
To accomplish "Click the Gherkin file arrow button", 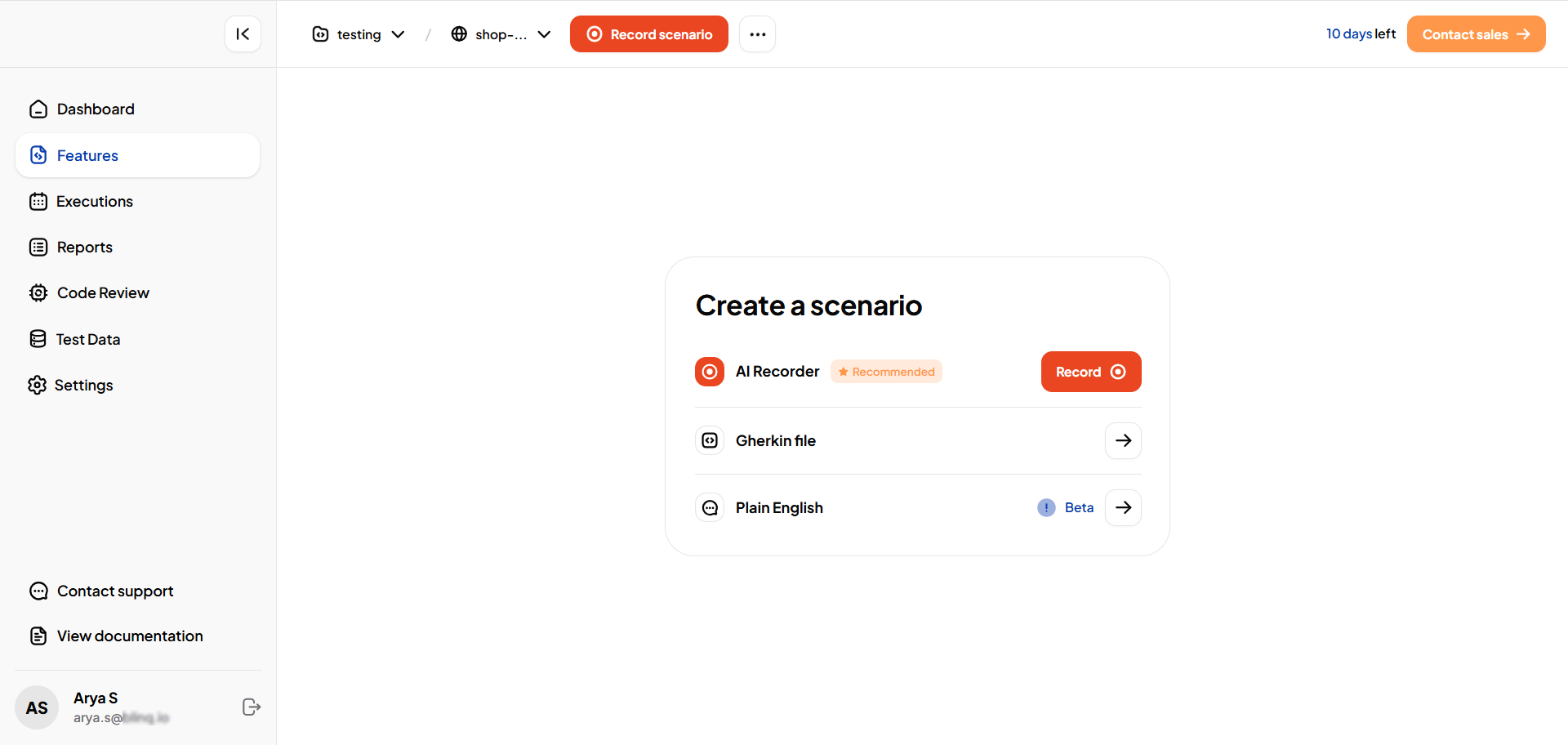I will [1123, 441].
